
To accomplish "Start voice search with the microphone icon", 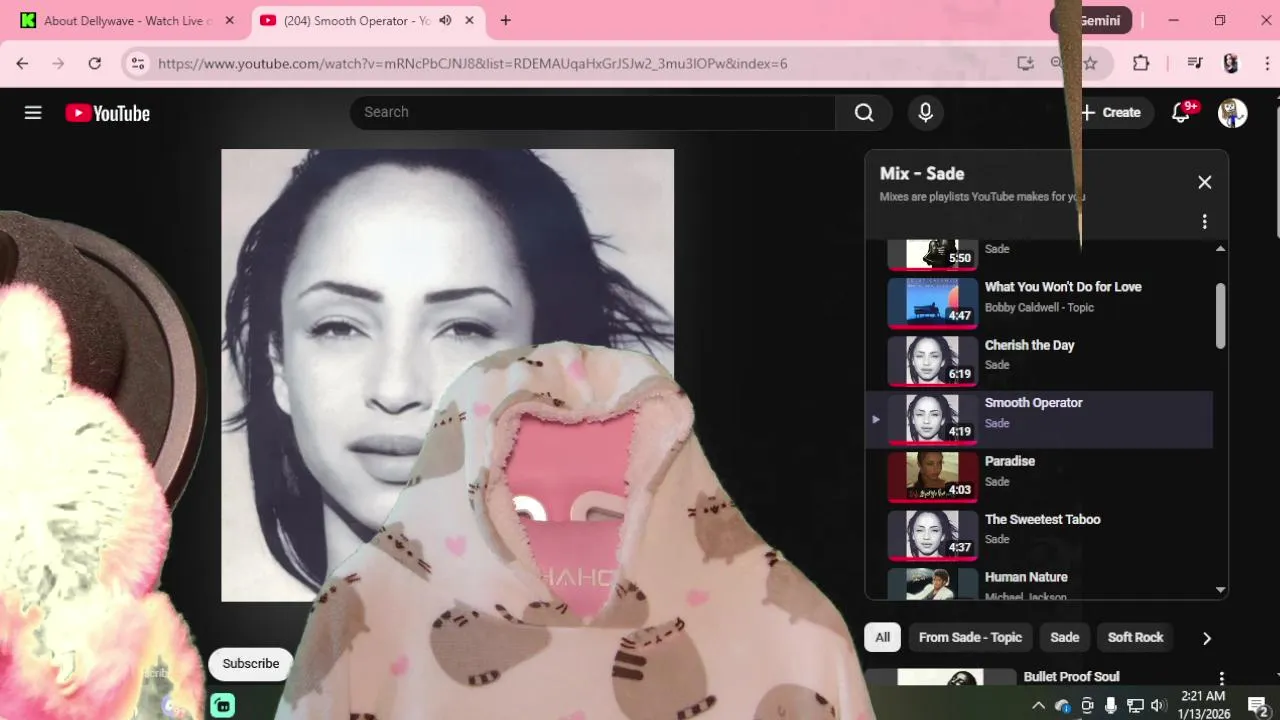I will tap(926, 113).
